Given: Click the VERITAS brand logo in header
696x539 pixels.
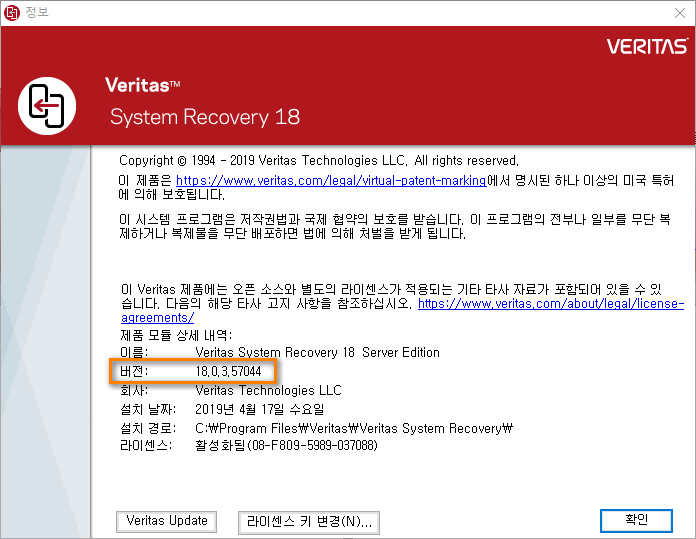Looking at the screenshot, I should (x=647, y=47).
